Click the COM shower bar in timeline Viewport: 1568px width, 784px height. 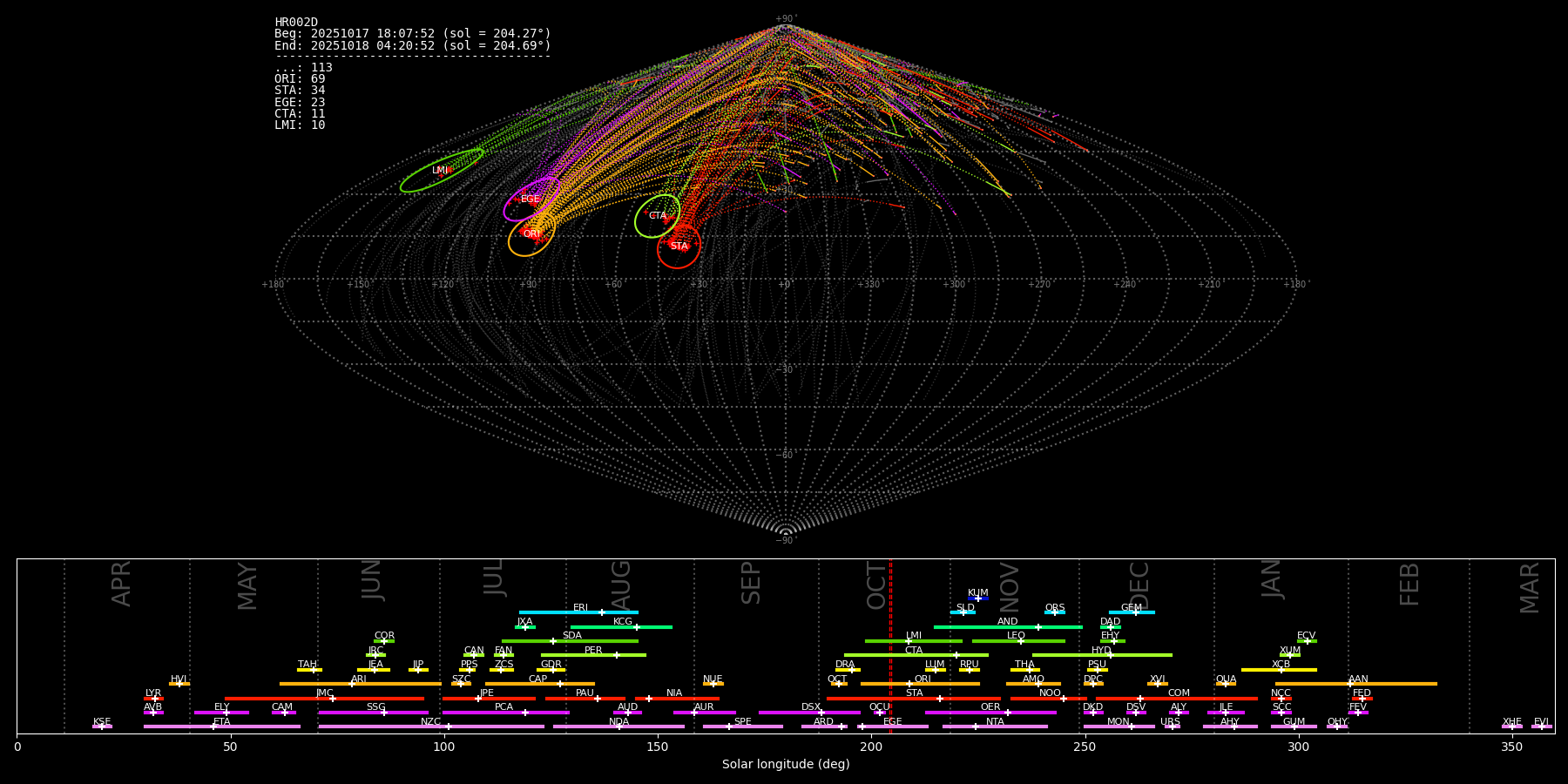[1178, 699]
